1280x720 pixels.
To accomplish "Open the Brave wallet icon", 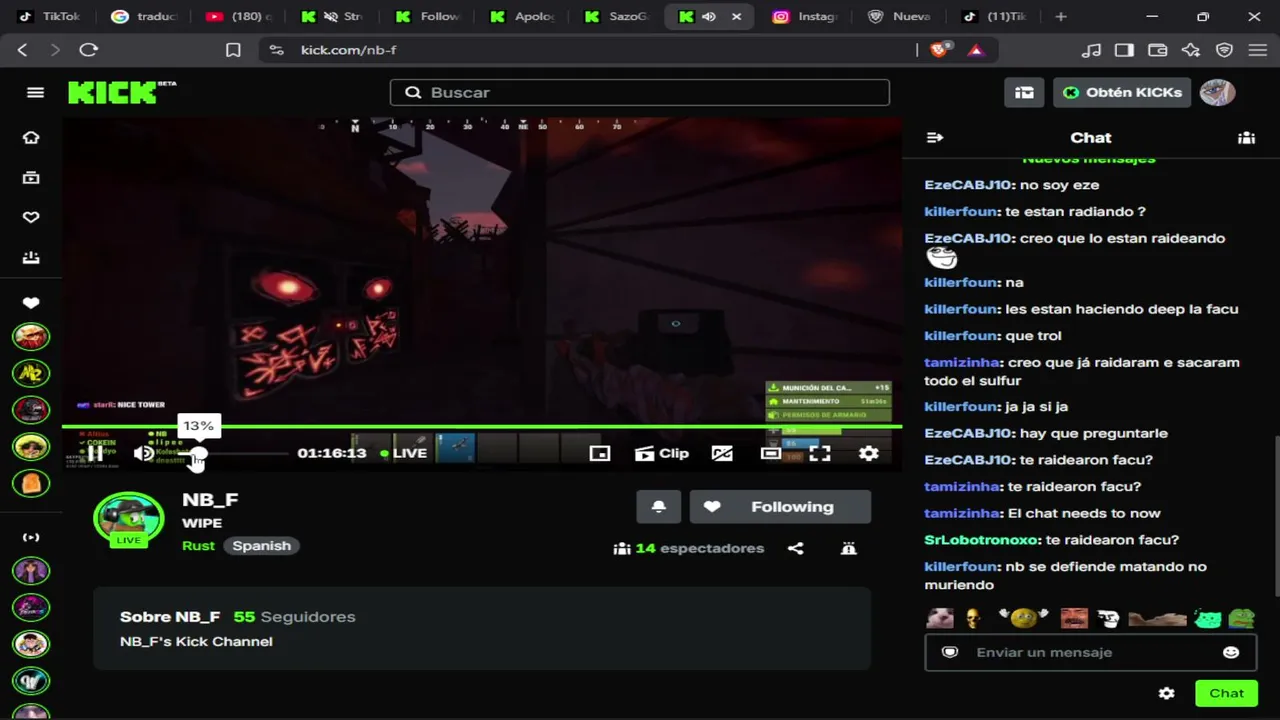I will (x=1158, y=50).
